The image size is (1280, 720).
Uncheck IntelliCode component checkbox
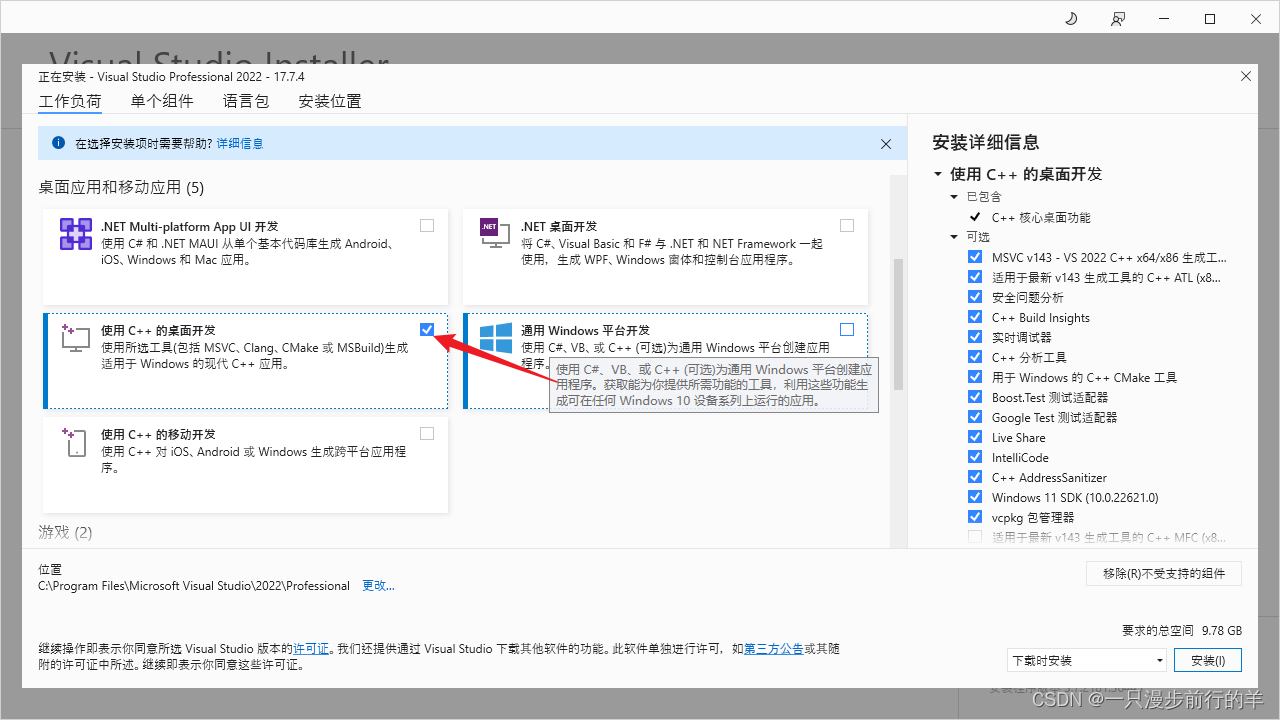point(975,457)
